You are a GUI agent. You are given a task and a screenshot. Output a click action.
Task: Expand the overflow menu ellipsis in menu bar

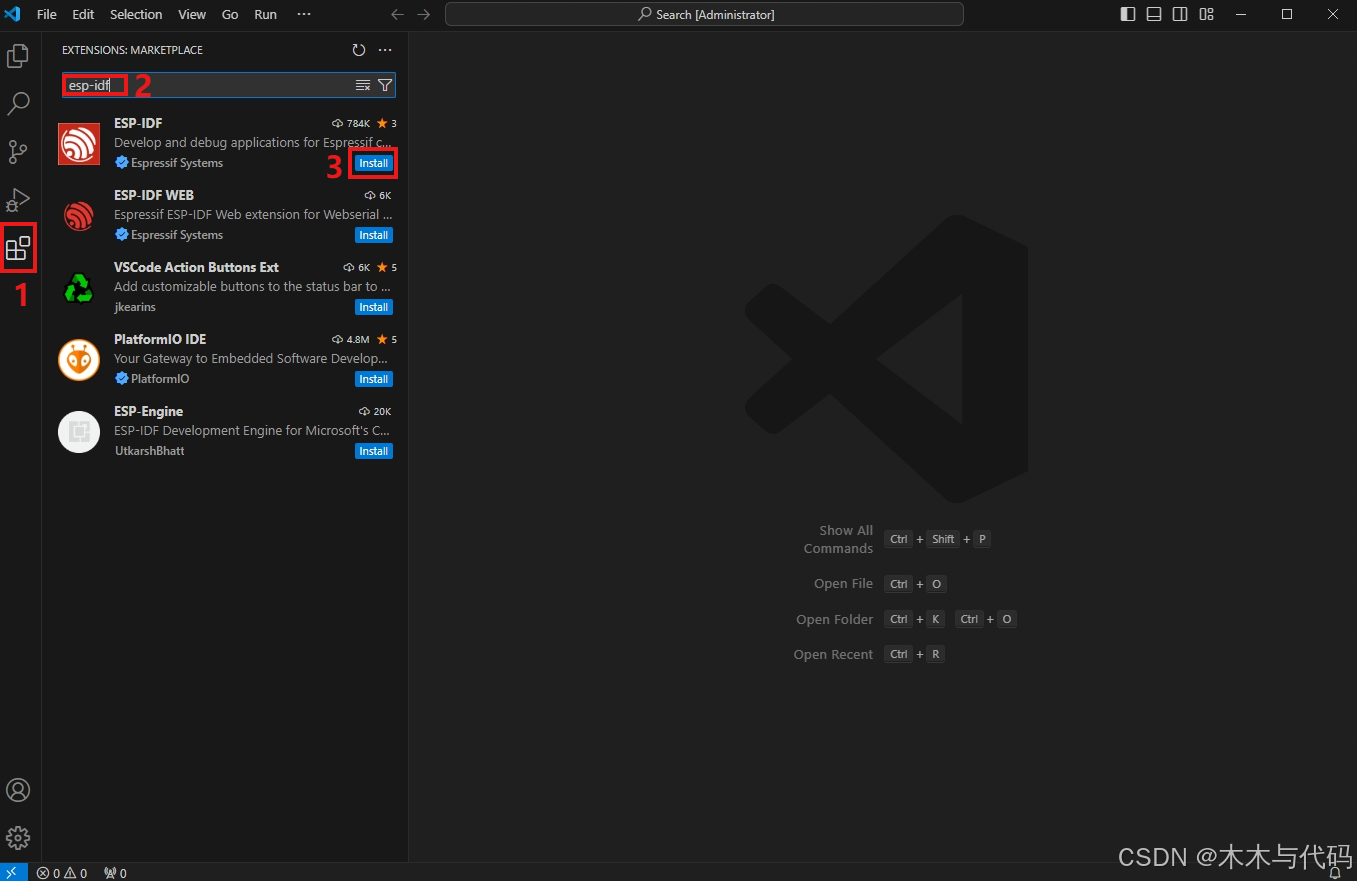[304, 14]
